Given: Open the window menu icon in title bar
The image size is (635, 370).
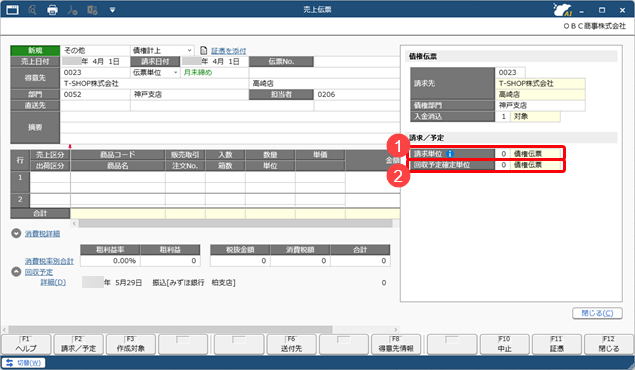Looking at the screenshot, I should pyautogui.click(x=13, y=10).
